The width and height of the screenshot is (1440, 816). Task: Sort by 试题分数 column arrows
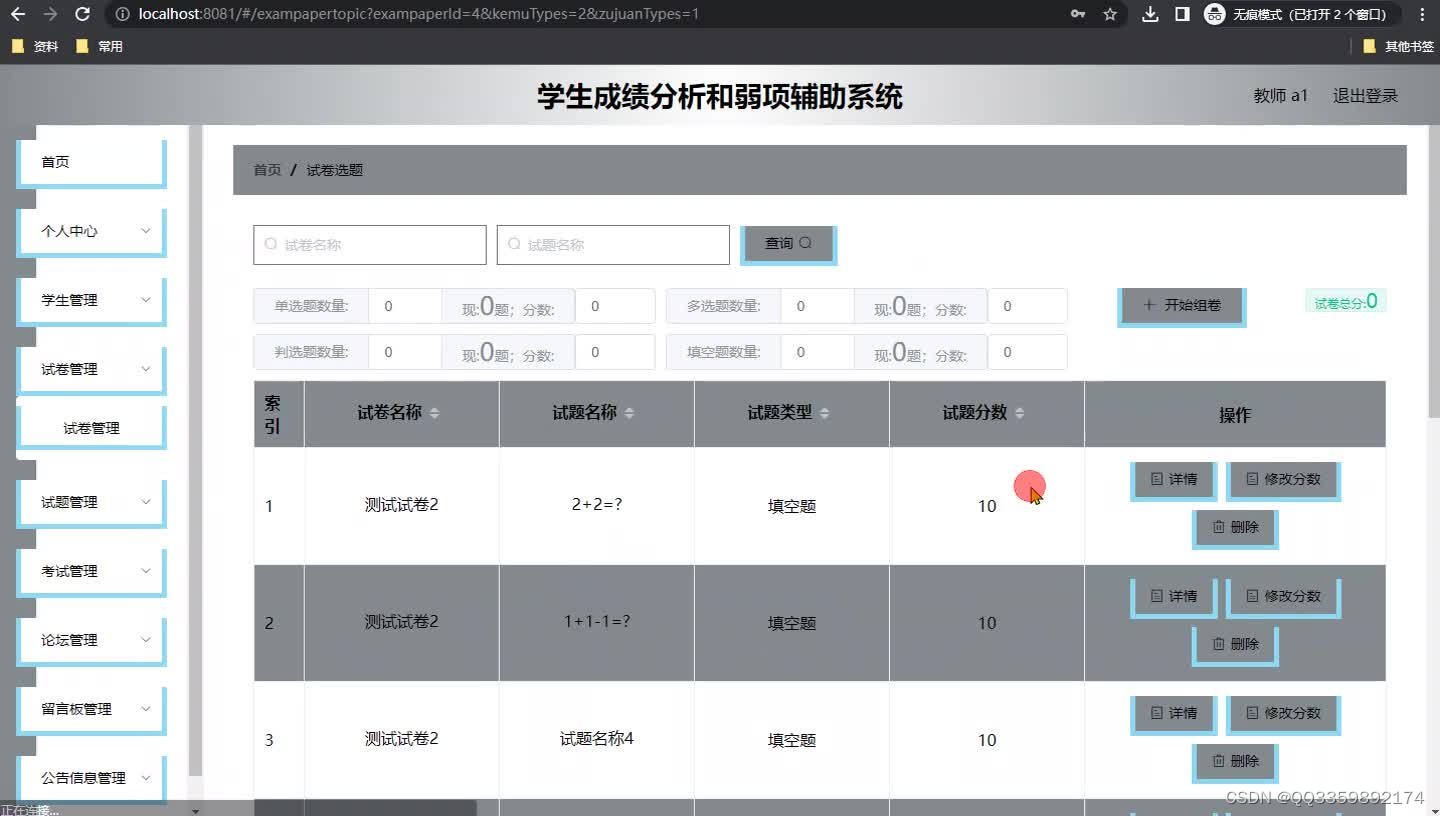pyautogui.click(x=1019, y=413)
